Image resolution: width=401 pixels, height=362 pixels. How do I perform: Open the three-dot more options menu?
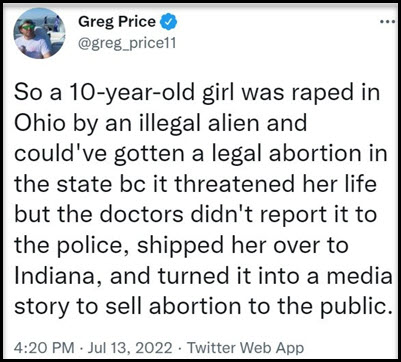[387, 22]
